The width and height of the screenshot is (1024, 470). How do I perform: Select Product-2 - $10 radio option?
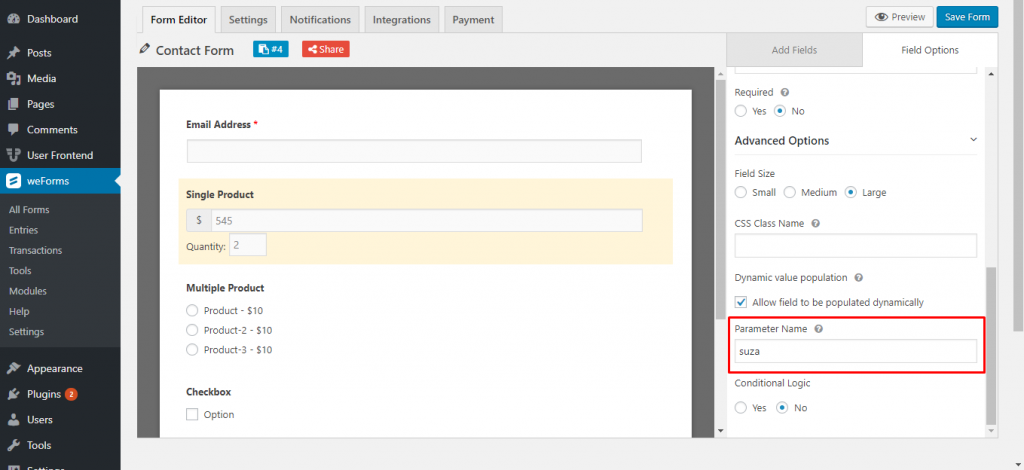pyautogui.click(x=192, y=330)
